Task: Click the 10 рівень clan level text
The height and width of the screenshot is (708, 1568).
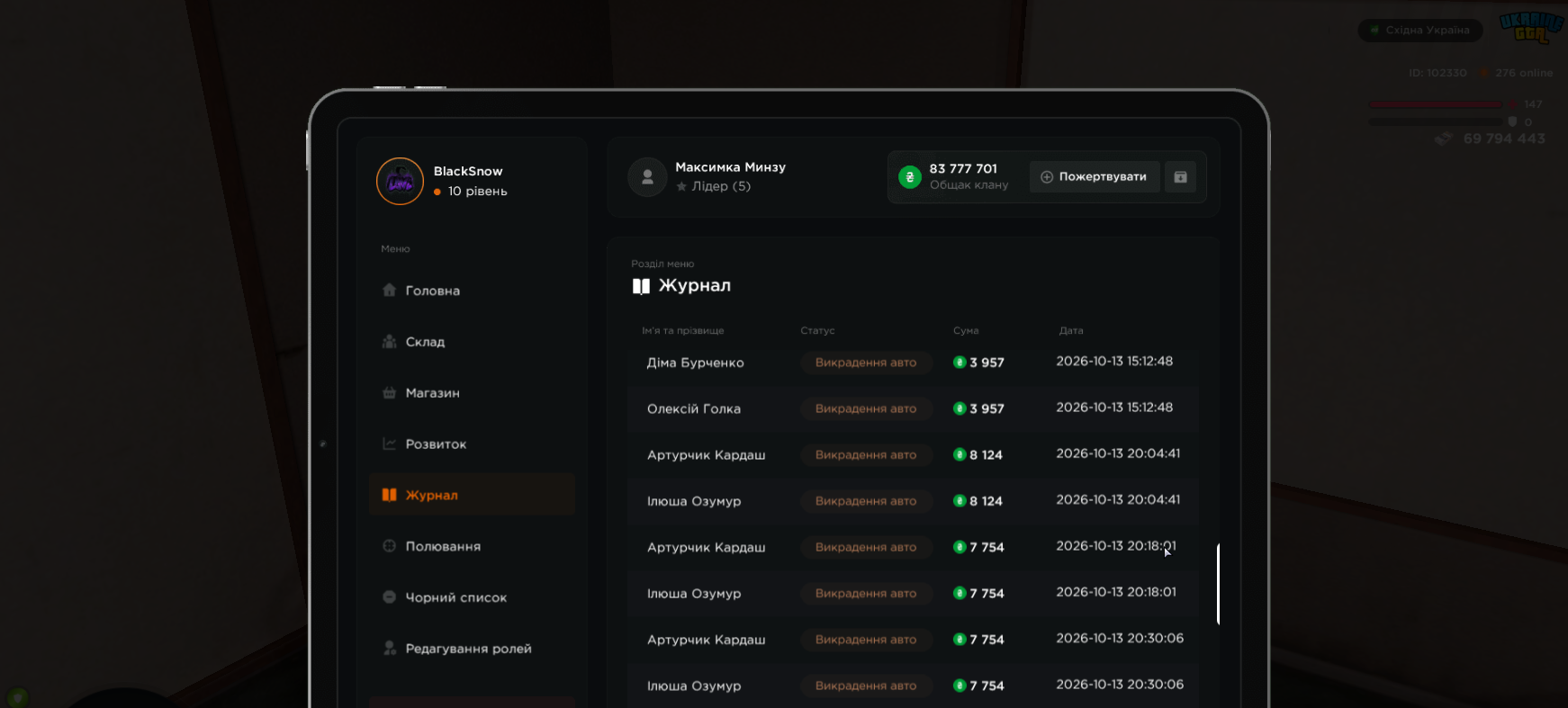Action: [x=478, y=191]
